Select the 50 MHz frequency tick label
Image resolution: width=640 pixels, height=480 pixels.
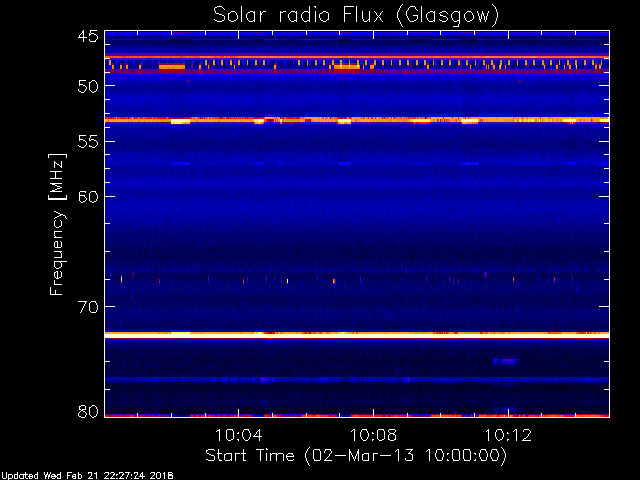(x=88, y=86)
